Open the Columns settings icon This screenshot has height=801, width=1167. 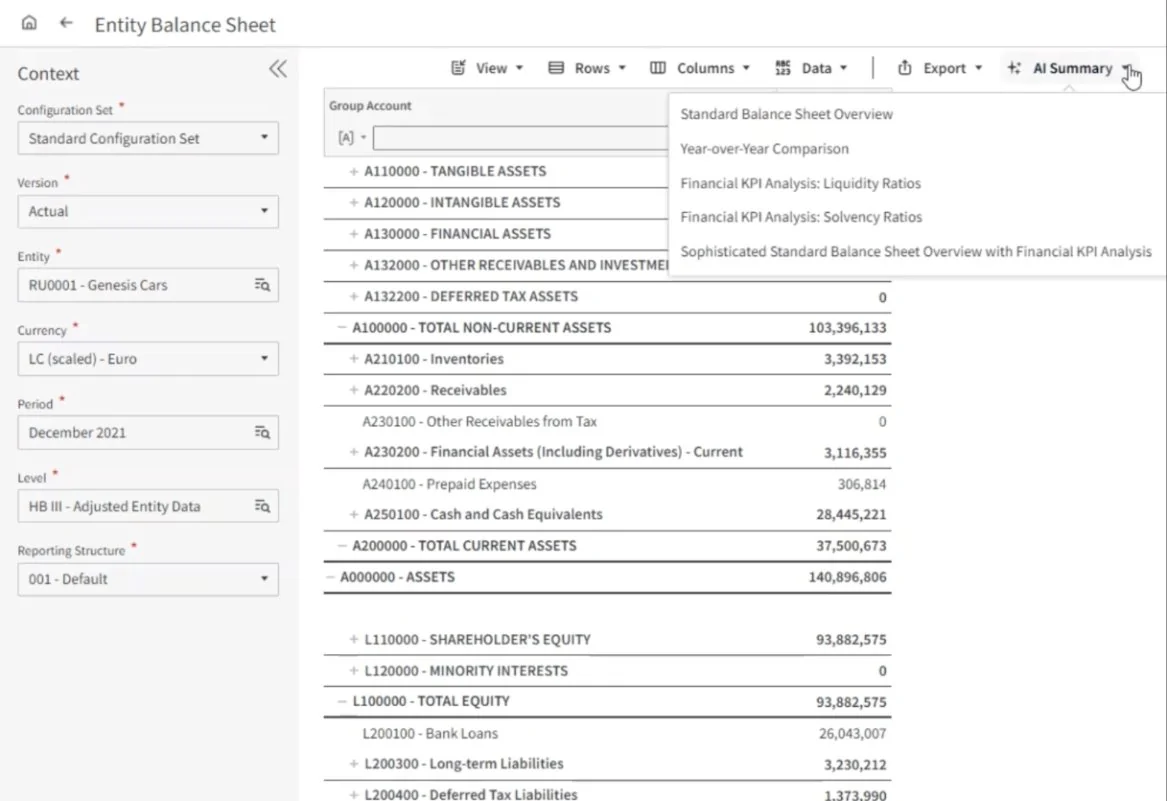pos(659,68)
